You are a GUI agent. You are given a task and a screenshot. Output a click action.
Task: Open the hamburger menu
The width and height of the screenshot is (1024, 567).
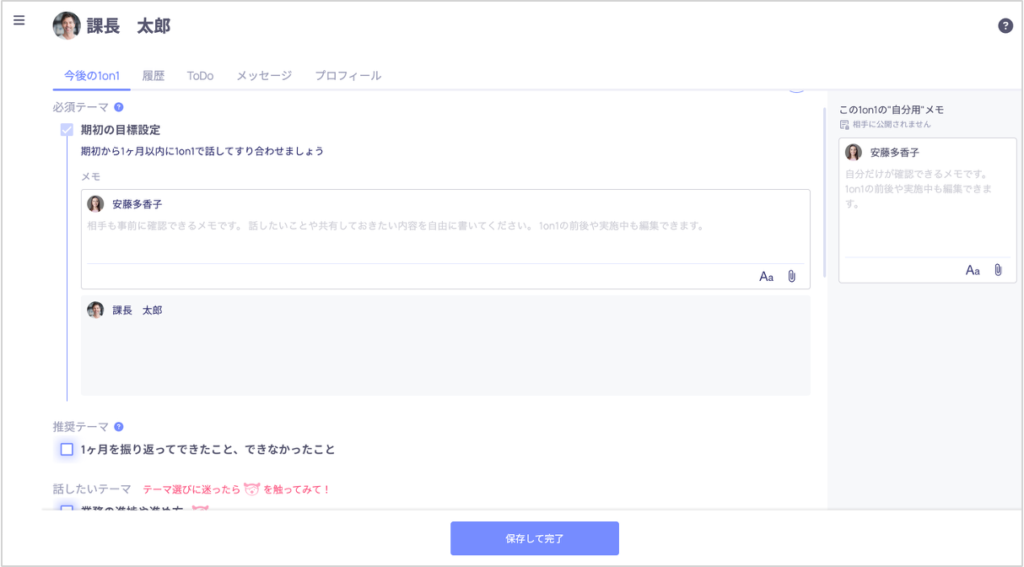[19, 21]
